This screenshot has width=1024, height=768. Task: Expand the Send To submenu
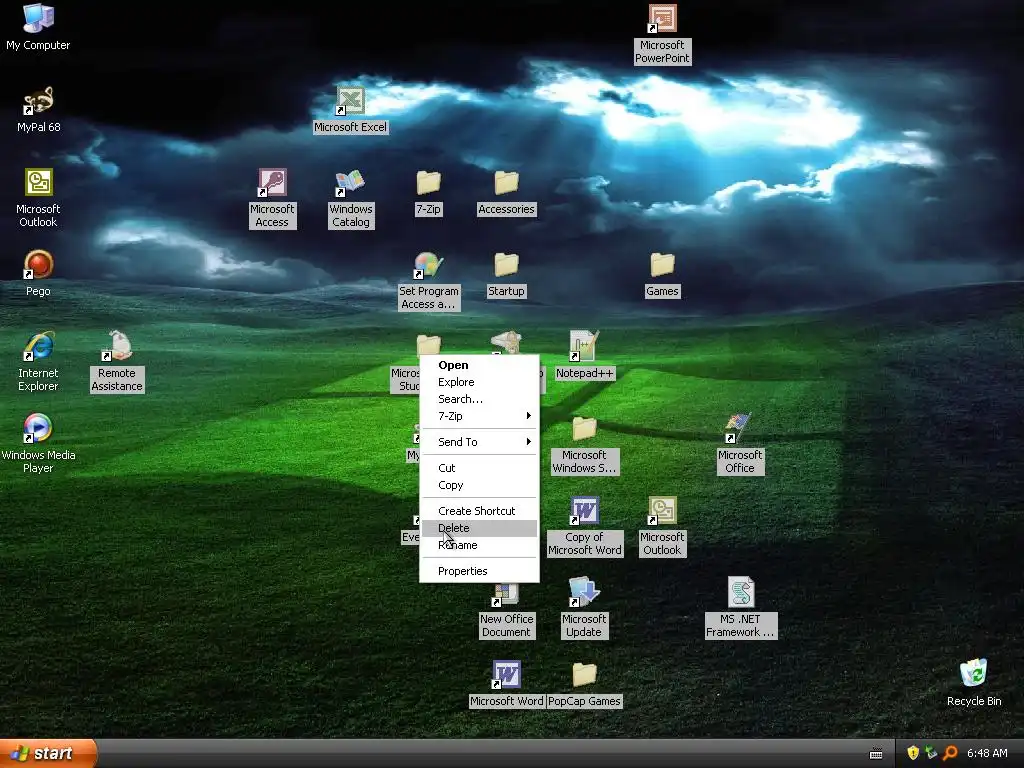point(479,442)
